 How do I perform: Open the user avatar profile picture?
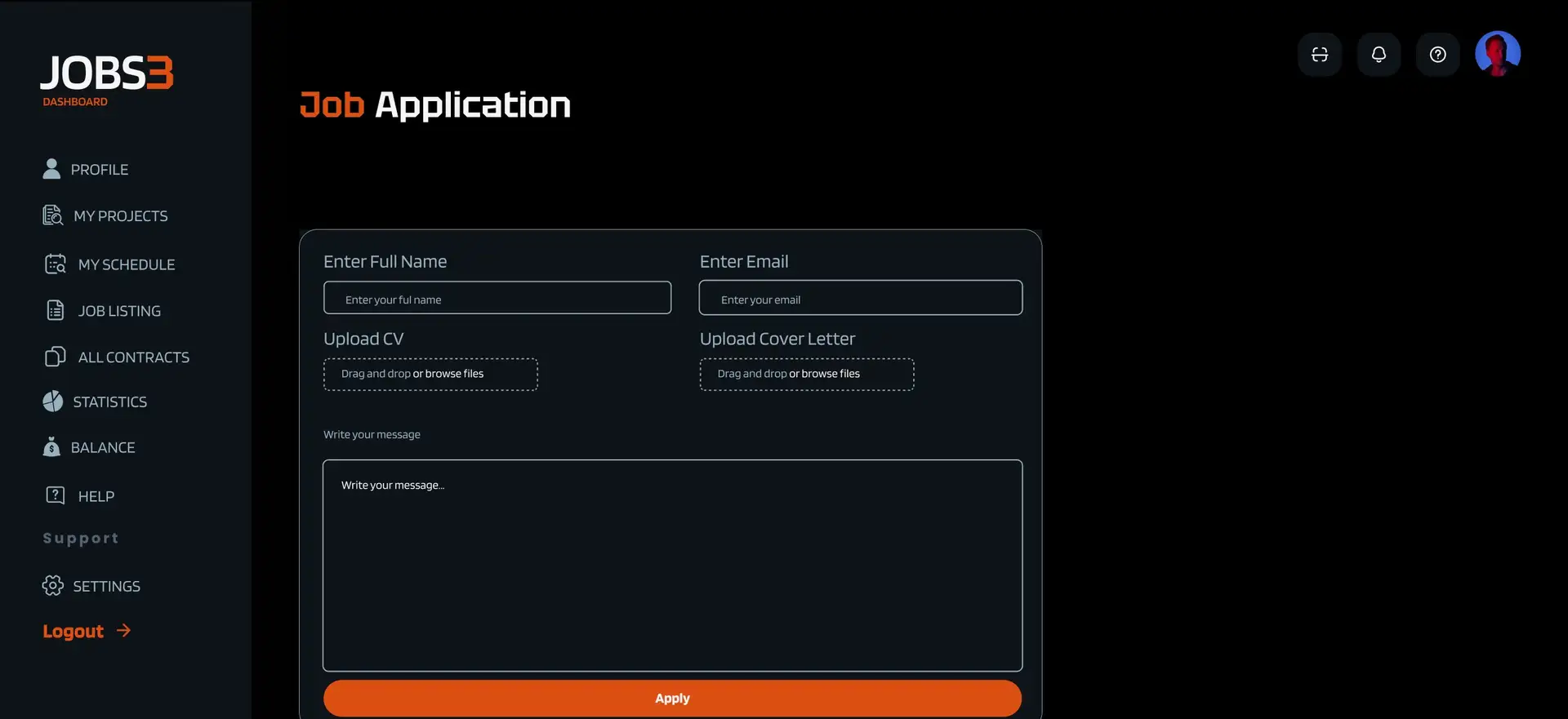[1497, 54]
